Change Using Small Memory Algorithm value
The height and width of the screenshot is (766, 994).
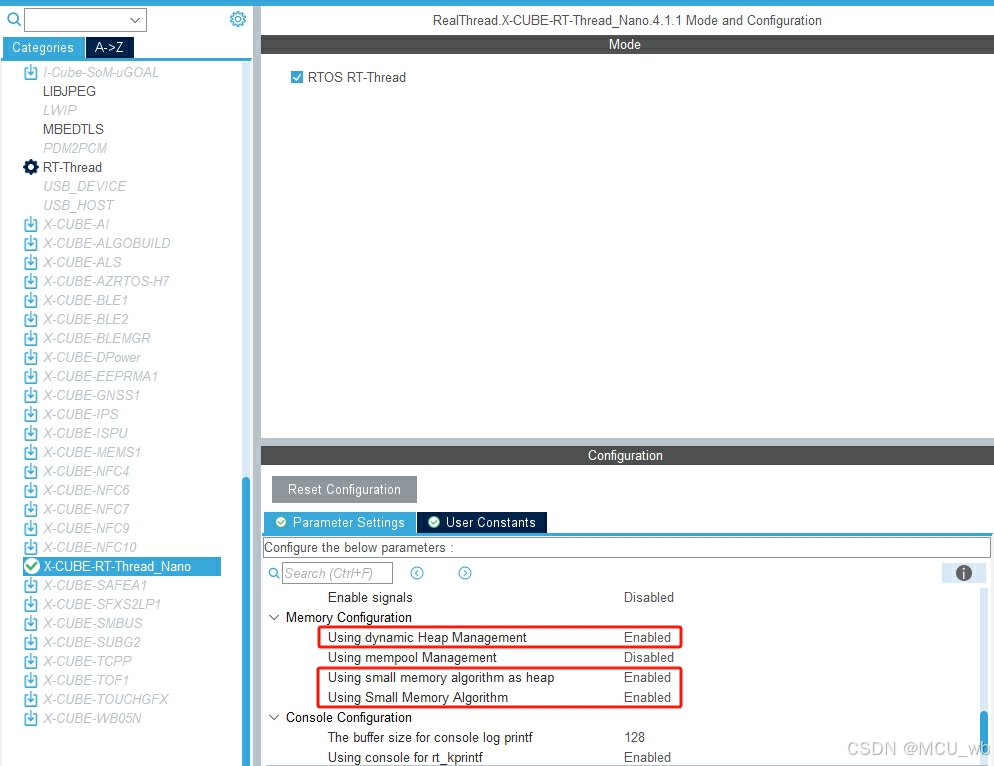tap(647, 698)
